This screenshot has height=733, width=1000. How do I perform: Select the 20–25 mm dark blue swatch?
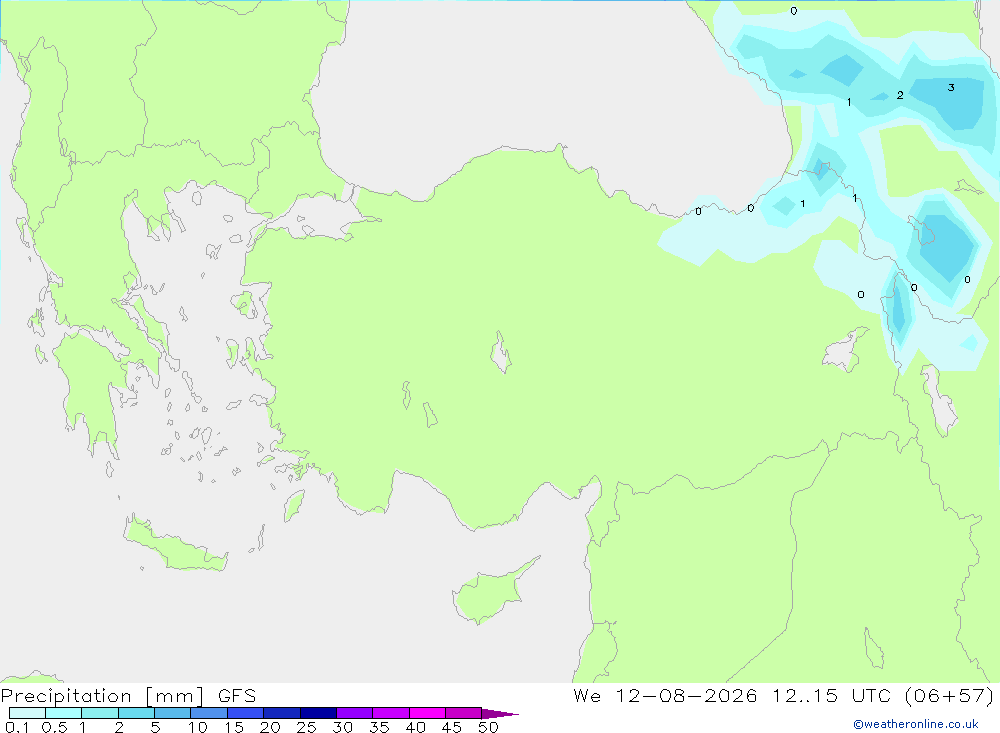tap(282, 713)
